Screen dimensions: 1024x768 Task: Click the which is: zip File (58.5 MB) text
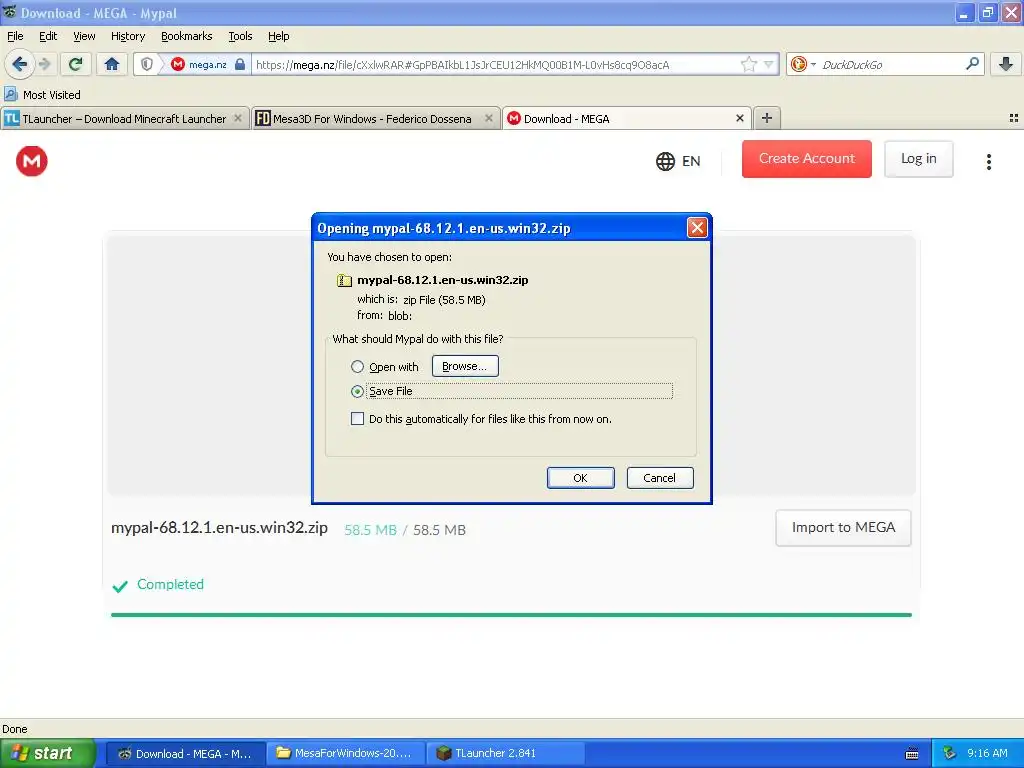coord(421,300)
